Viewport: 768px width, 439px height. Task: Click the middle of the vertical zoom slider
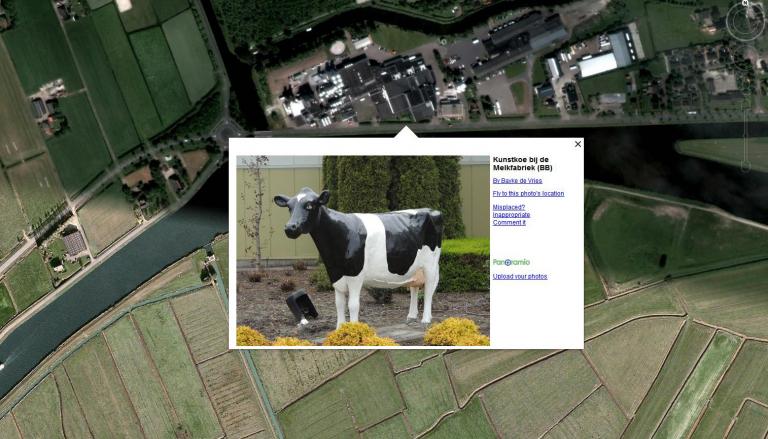(745, 128)
